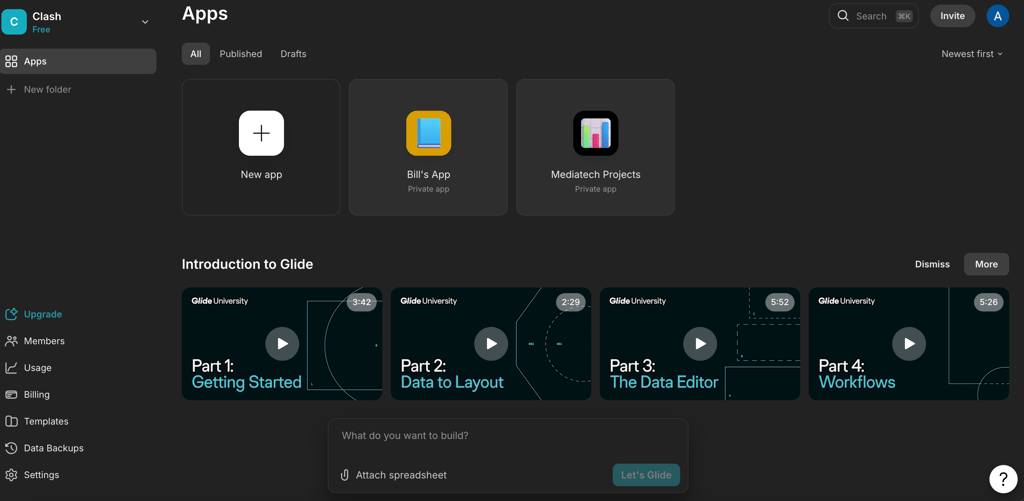The height and width of the screenshot is (501, 1024).
Task: Click the Getting Started thumbnail title
Action: pos(246,383)
